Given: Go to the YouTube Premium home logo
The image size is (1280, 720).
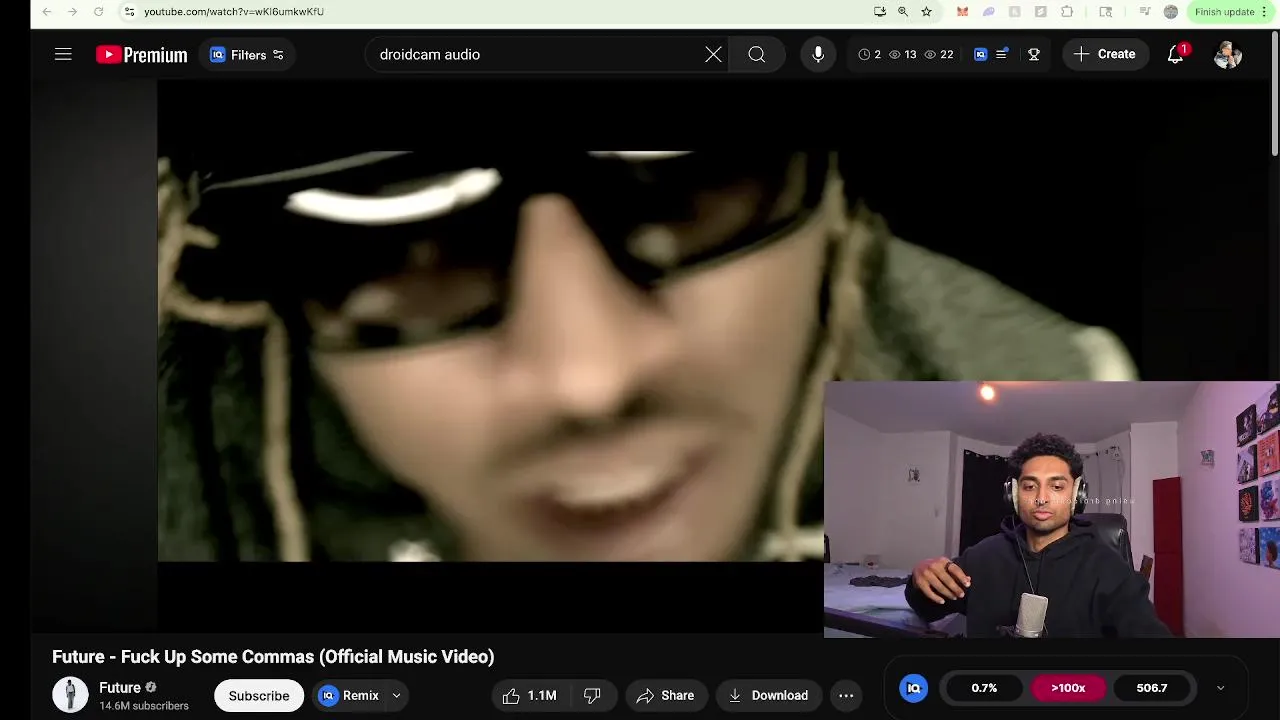Looking at the screenshot, I should tap(141, 55).
